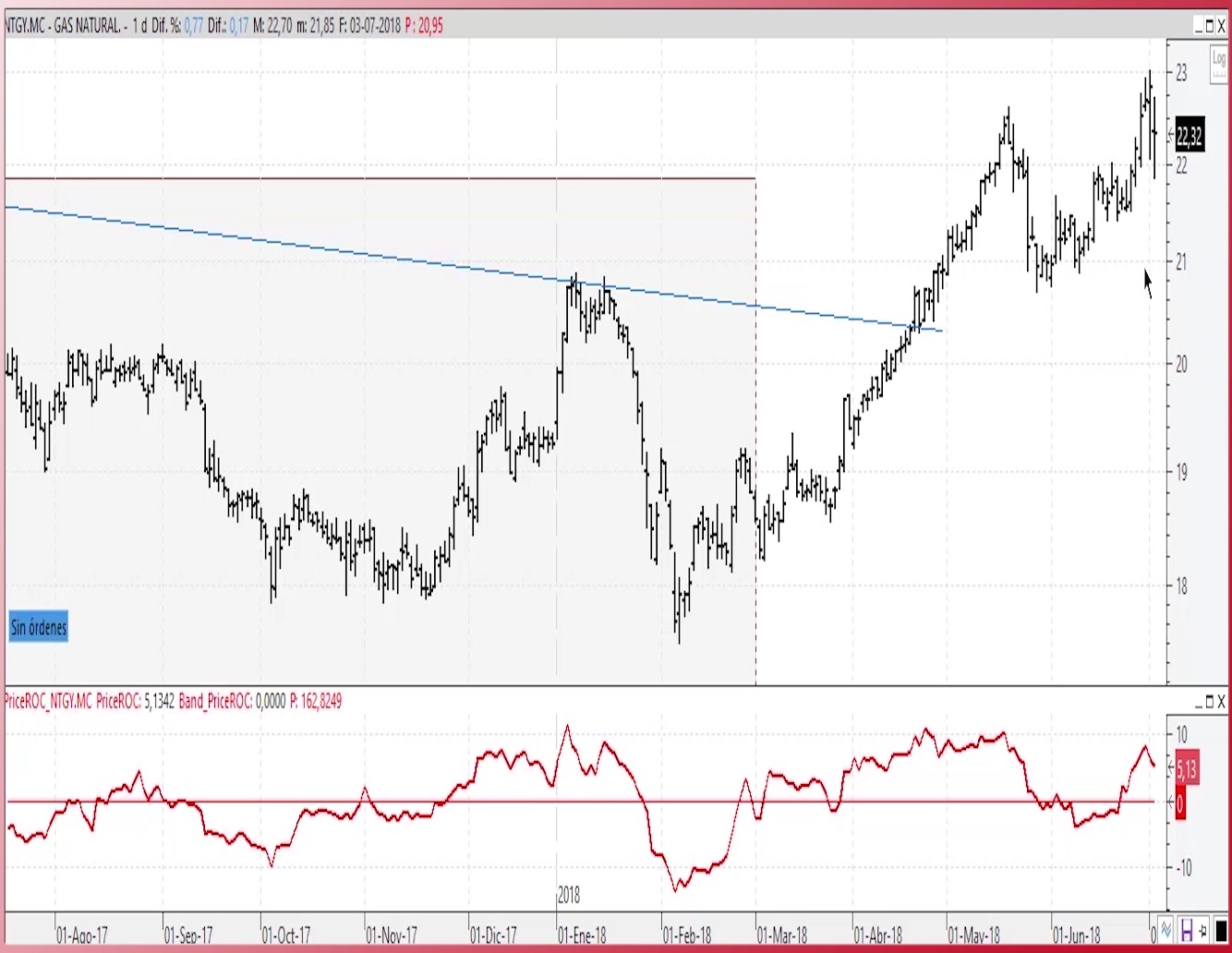Click the 01-Feb-18 date label
The image size is (1232, 953).
[x=687, y=935]
